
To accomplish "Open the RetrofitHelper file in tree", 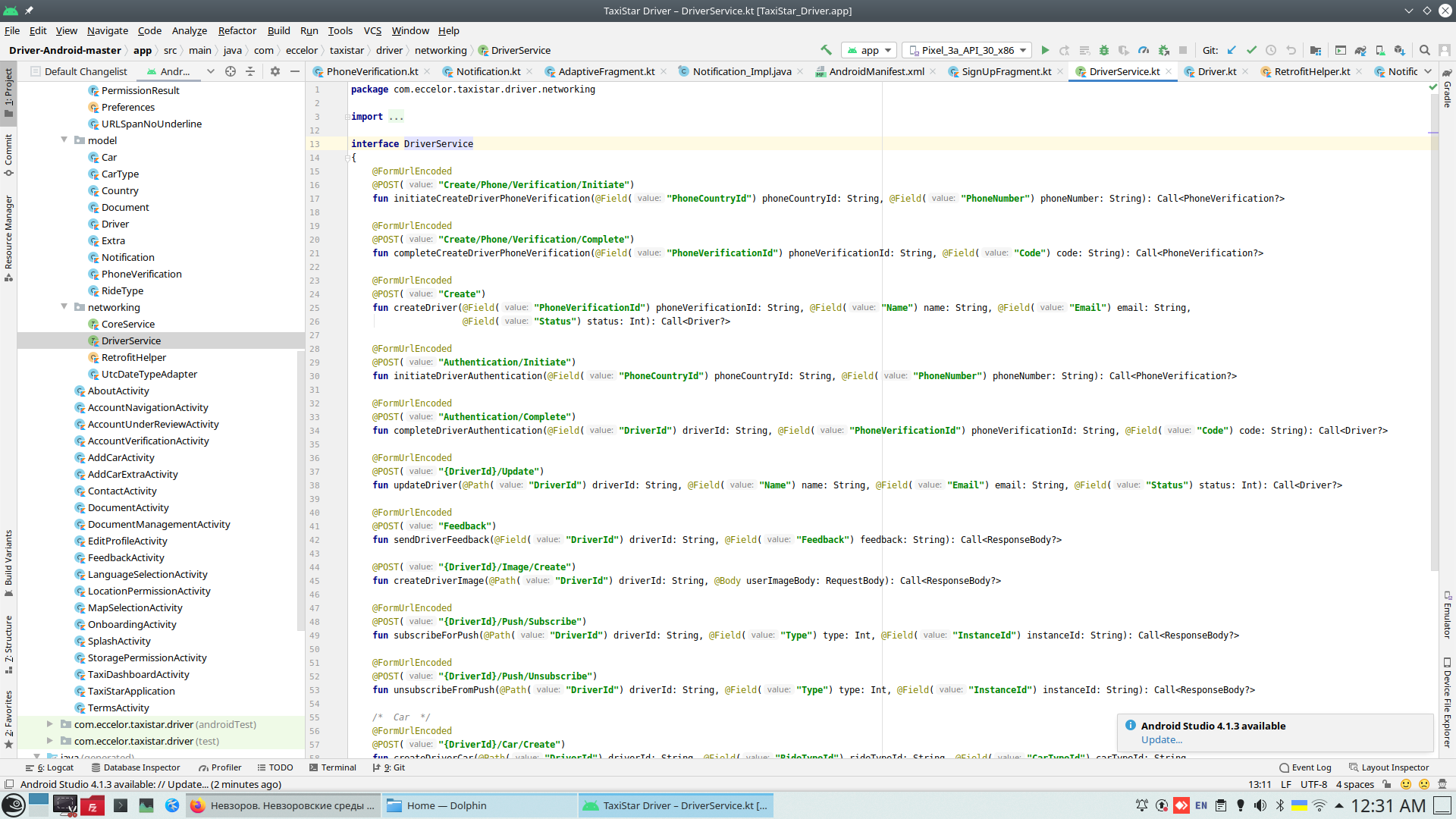I will pos(133,357).
